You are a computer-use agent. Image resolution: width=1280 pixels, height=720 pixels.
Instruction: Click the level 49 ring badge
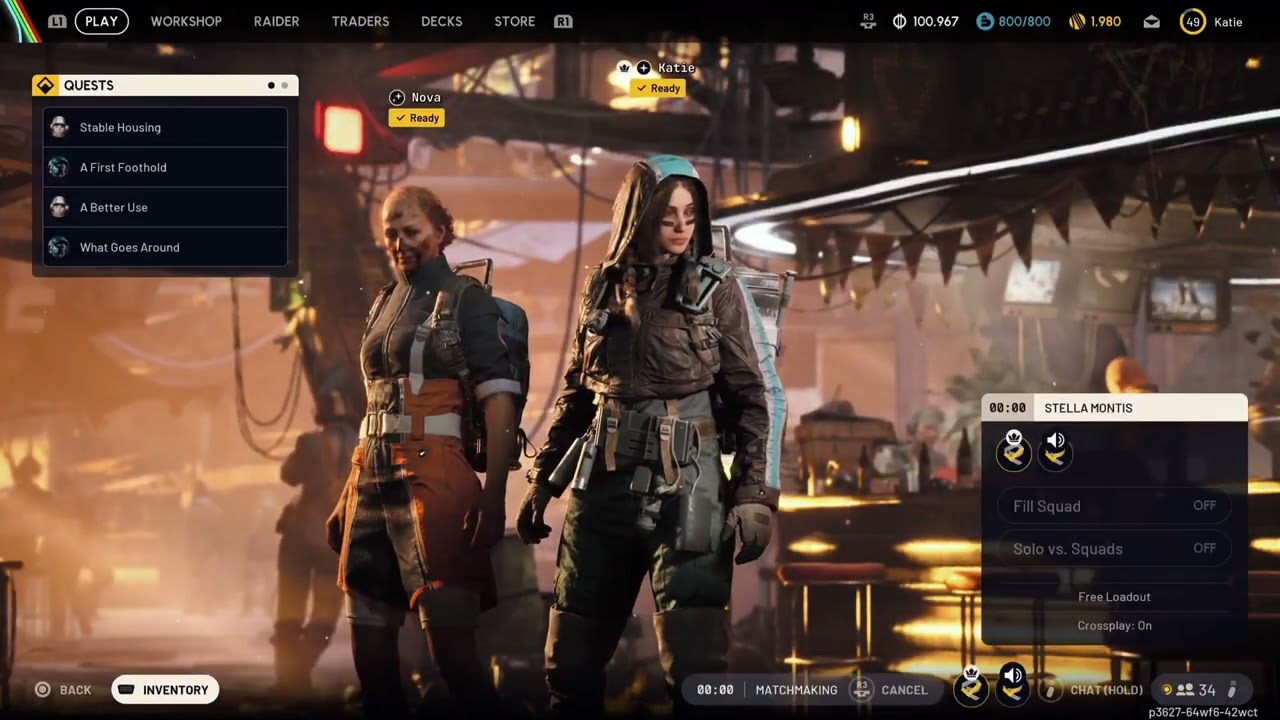(x=1193, y=21)
